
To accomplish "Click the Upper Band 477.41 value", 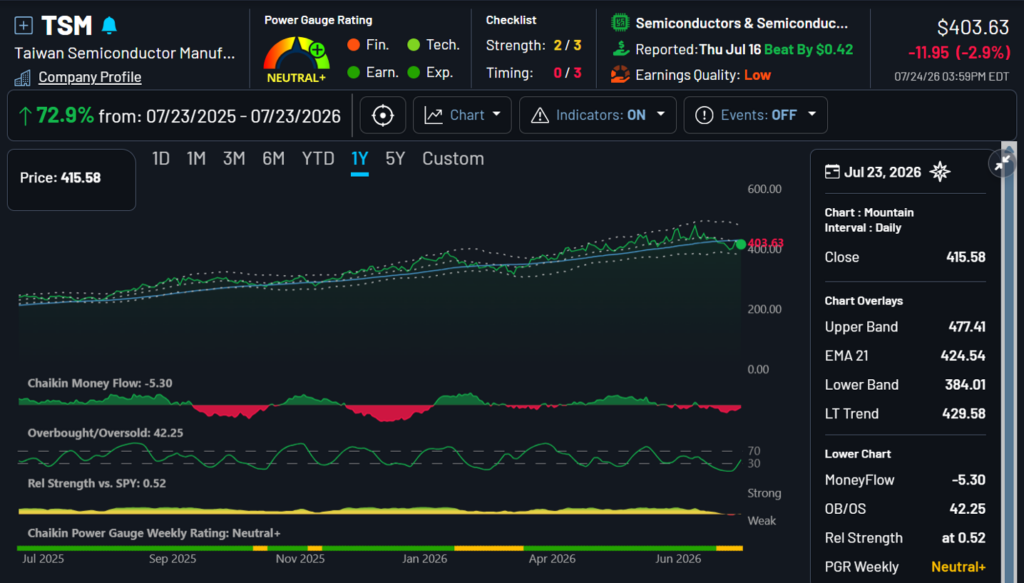I will [967, 326].
